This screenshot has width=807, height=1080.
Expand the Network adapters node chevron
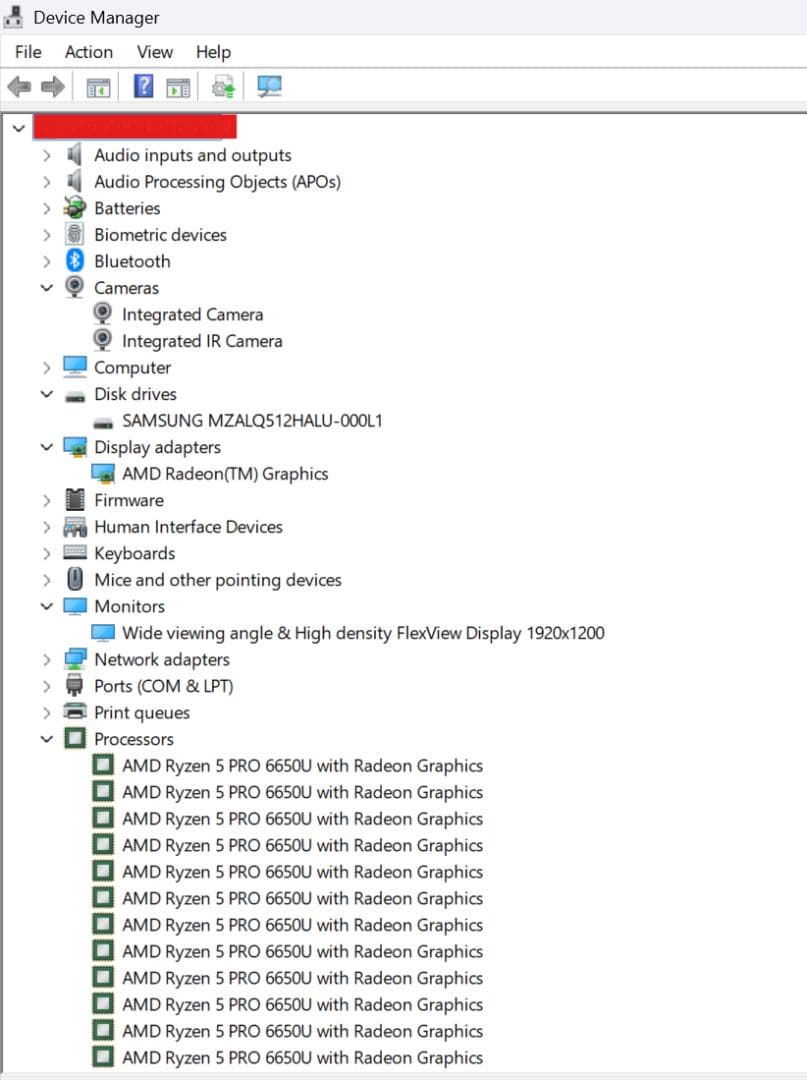46,660
